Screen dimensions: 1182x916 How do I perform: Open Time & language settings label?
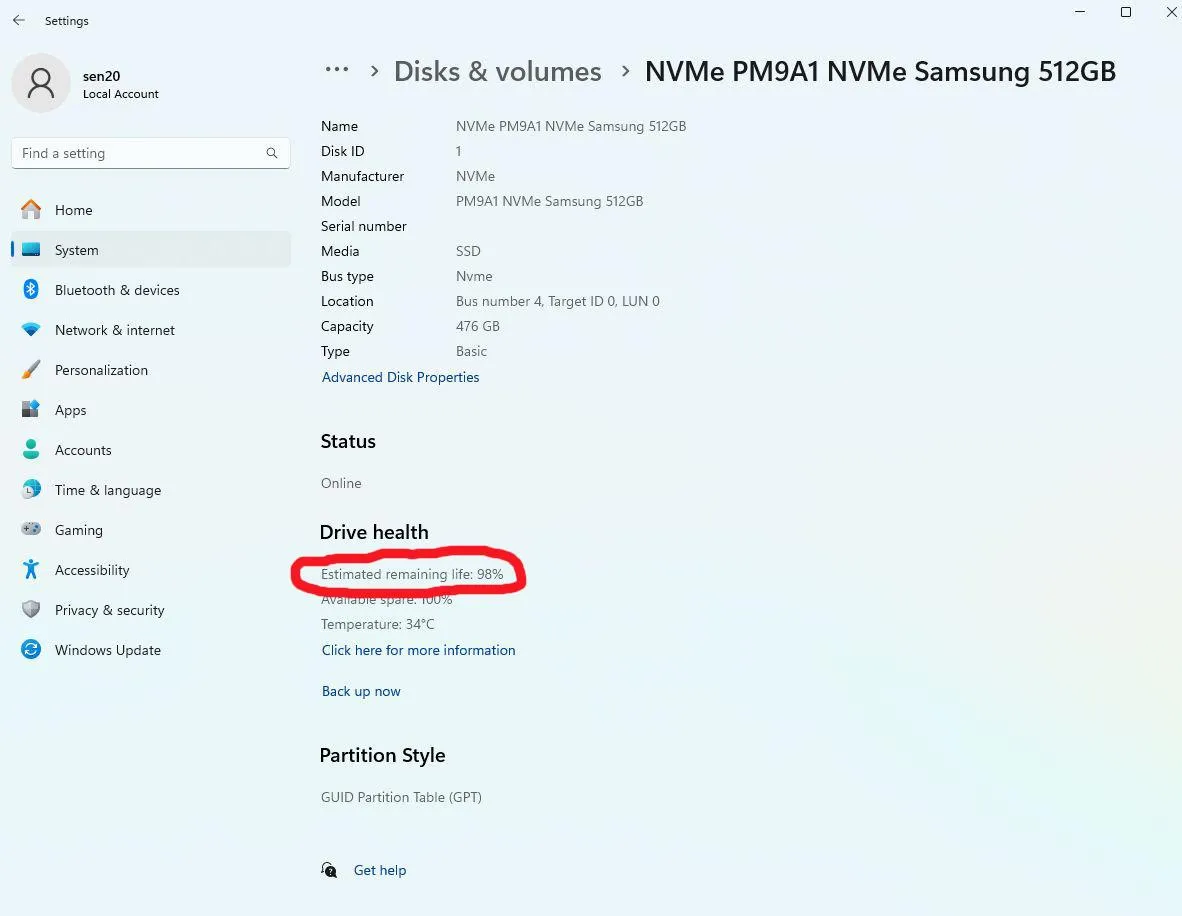pos(108,490)
